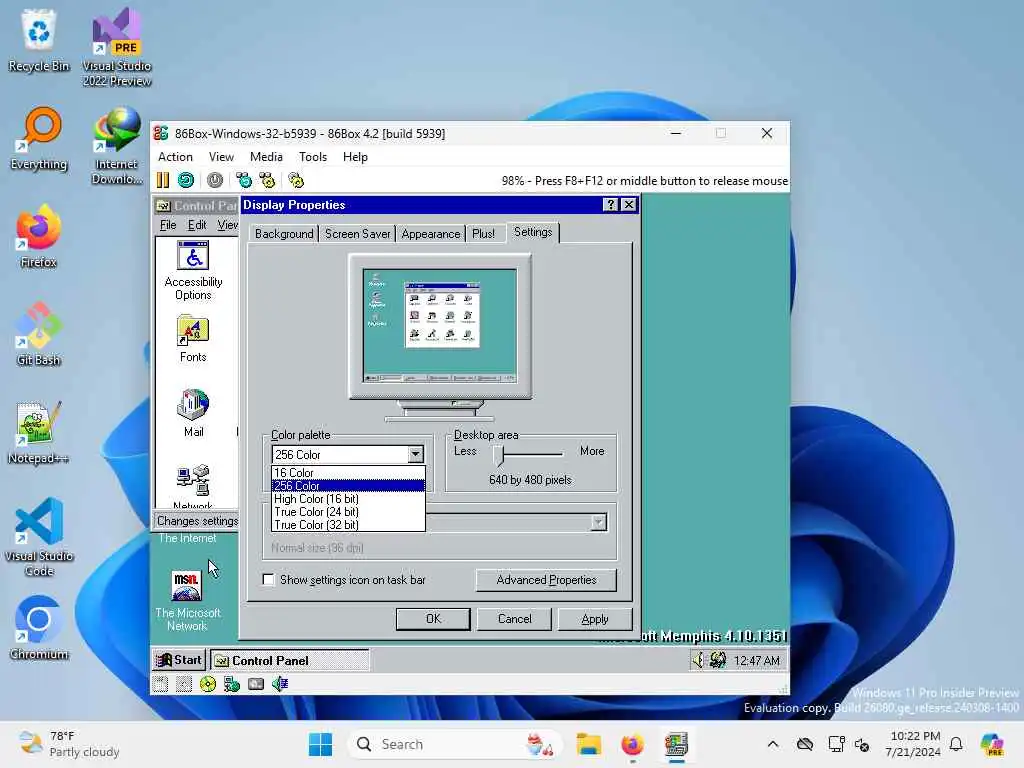Click the volume speaker in the Memphis tray
1024x768 pixels.
point(699,660)
